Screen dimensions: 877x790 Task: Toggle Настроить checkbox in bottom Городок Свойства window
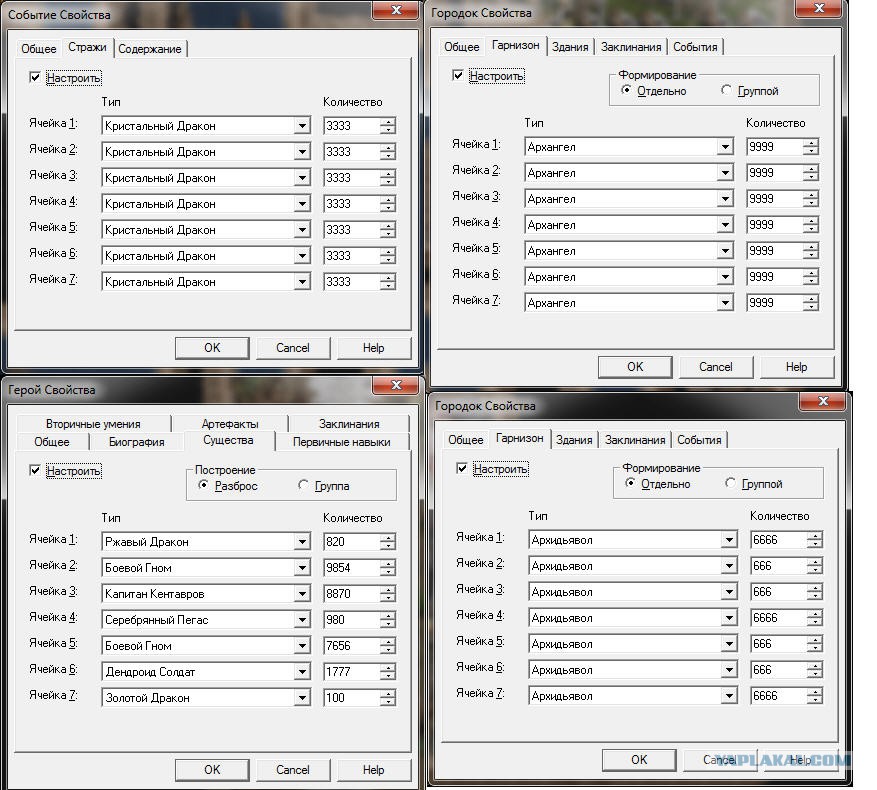tap(462, 468)
